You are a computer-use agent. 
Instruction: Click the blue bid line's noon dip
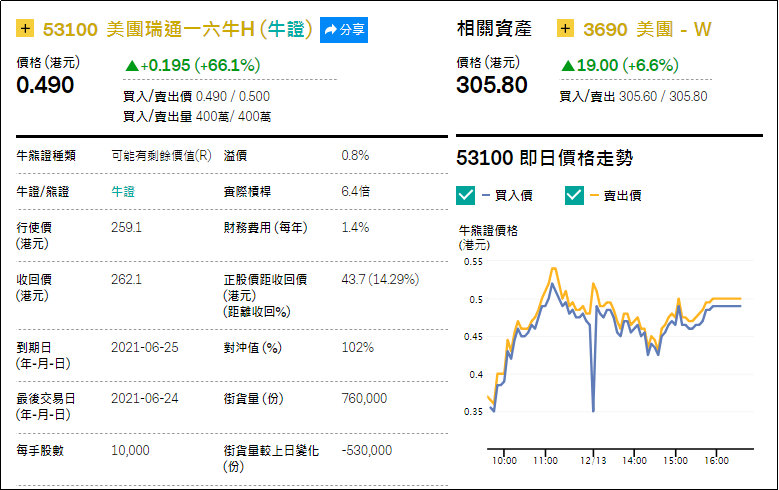[593, 410]
